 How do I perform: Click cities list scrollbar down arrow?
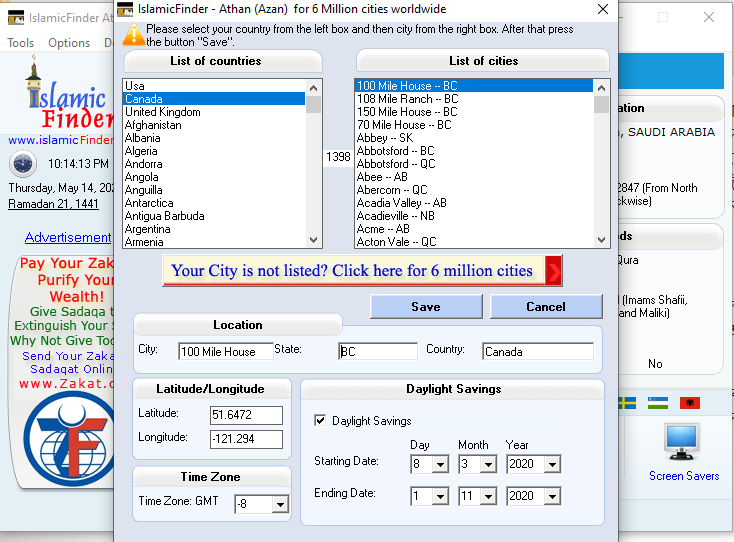602,240
